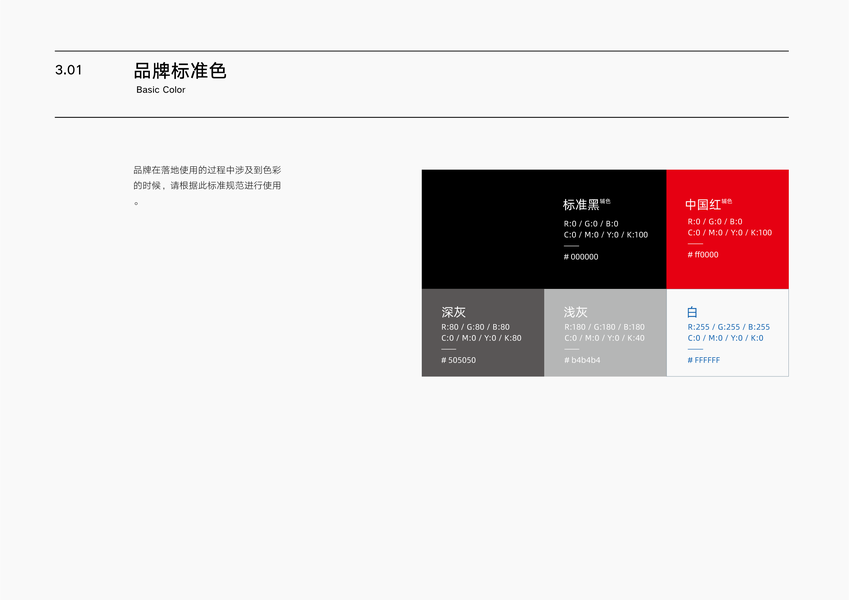
Task: Click the text C:0 / M:0 / Y:0 / K:80
Action: 481,338
